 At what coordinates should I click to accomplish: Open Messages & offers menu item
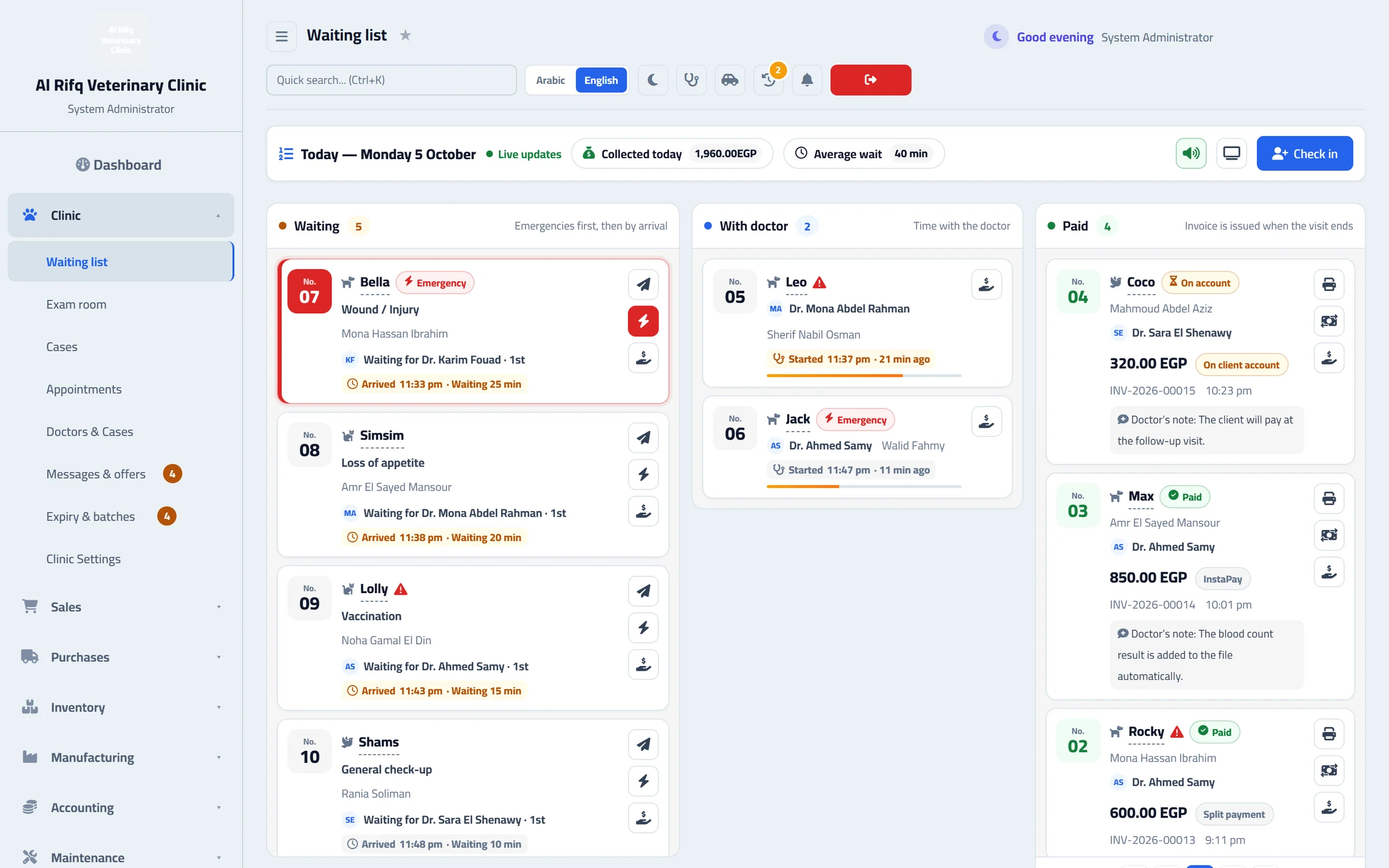pyautogui.click(x=121, y=474)
